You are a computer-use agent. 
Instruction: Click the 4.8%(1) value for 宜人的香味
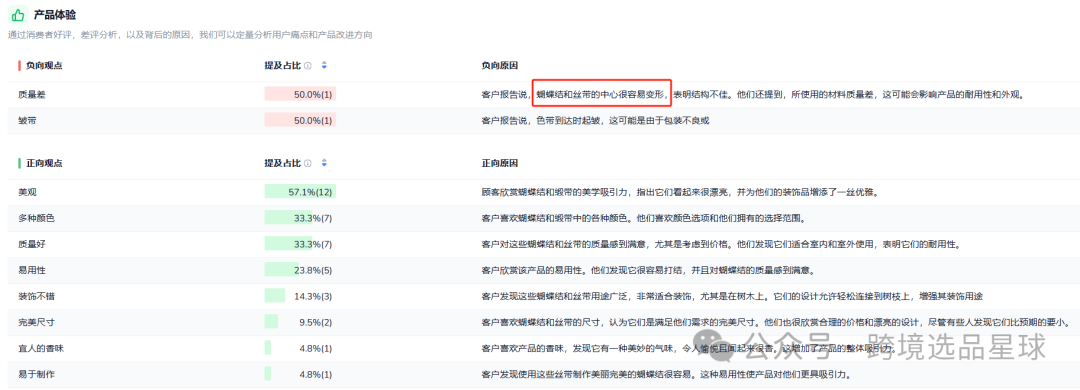point(315,349)
